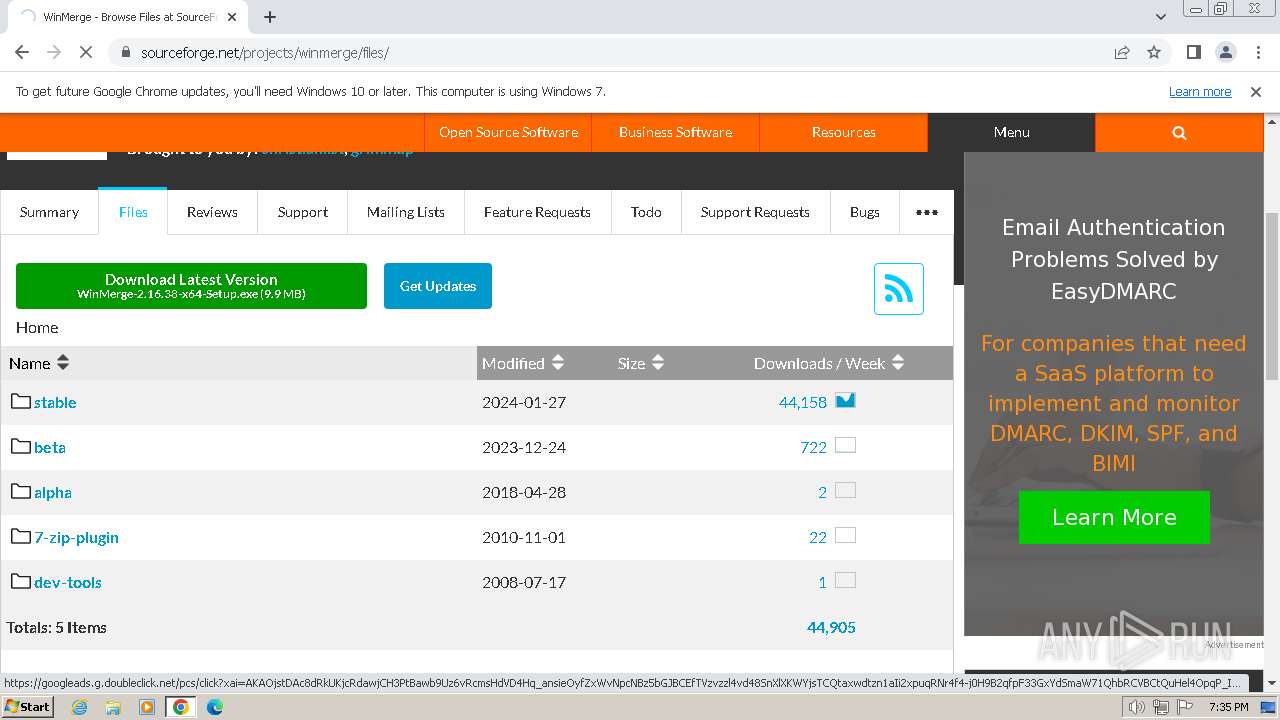Screen dimensions: 1280x720
Task: Switch to the Summary tab
Action: click(x=49, y=212)
